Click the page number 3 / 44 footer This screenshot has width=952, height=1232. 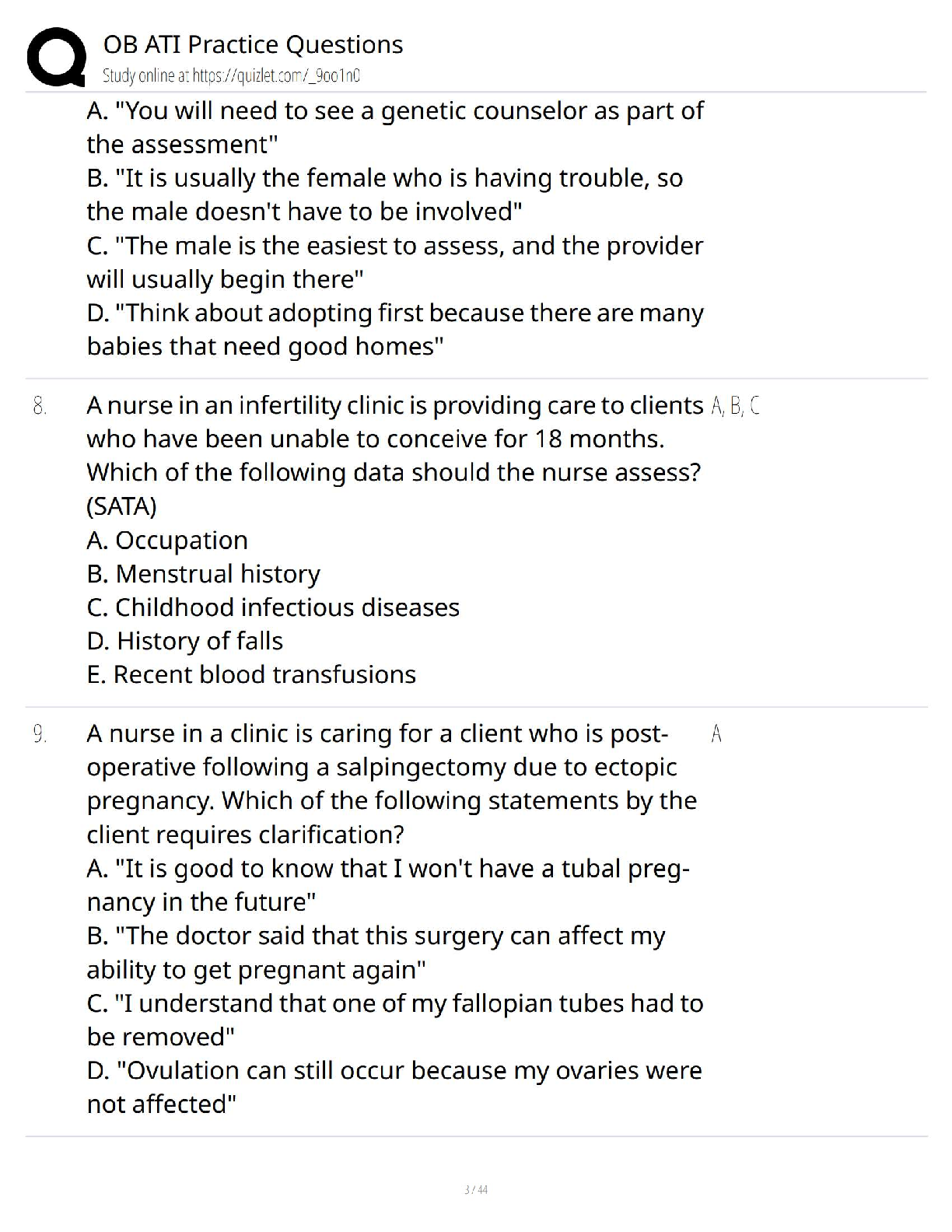coord(475,1189)
